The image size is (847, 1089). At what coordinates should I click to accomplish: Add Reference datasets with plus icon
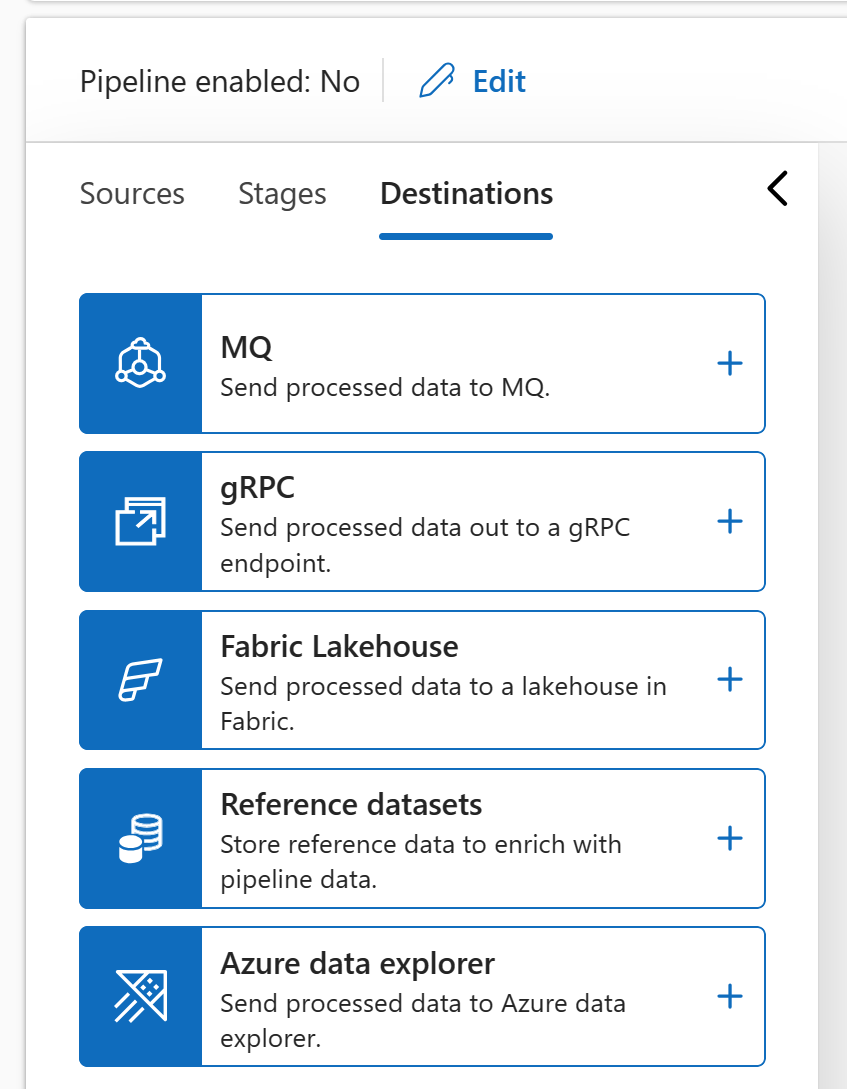730,838
